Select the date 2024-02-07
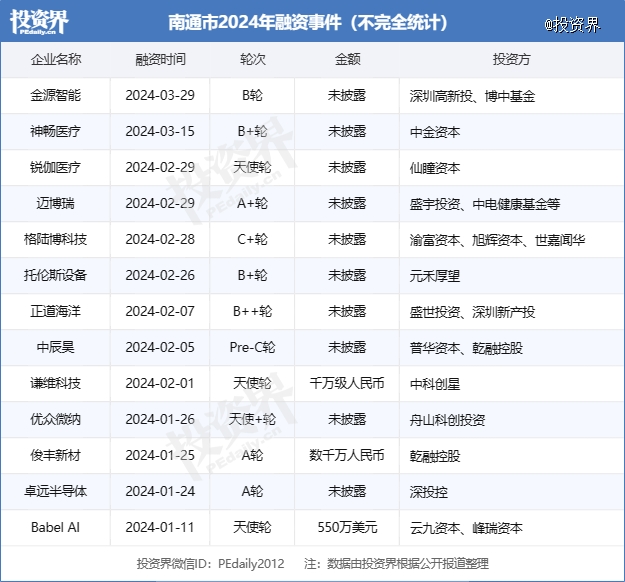 pyautogui.click(x=160, y=311)
